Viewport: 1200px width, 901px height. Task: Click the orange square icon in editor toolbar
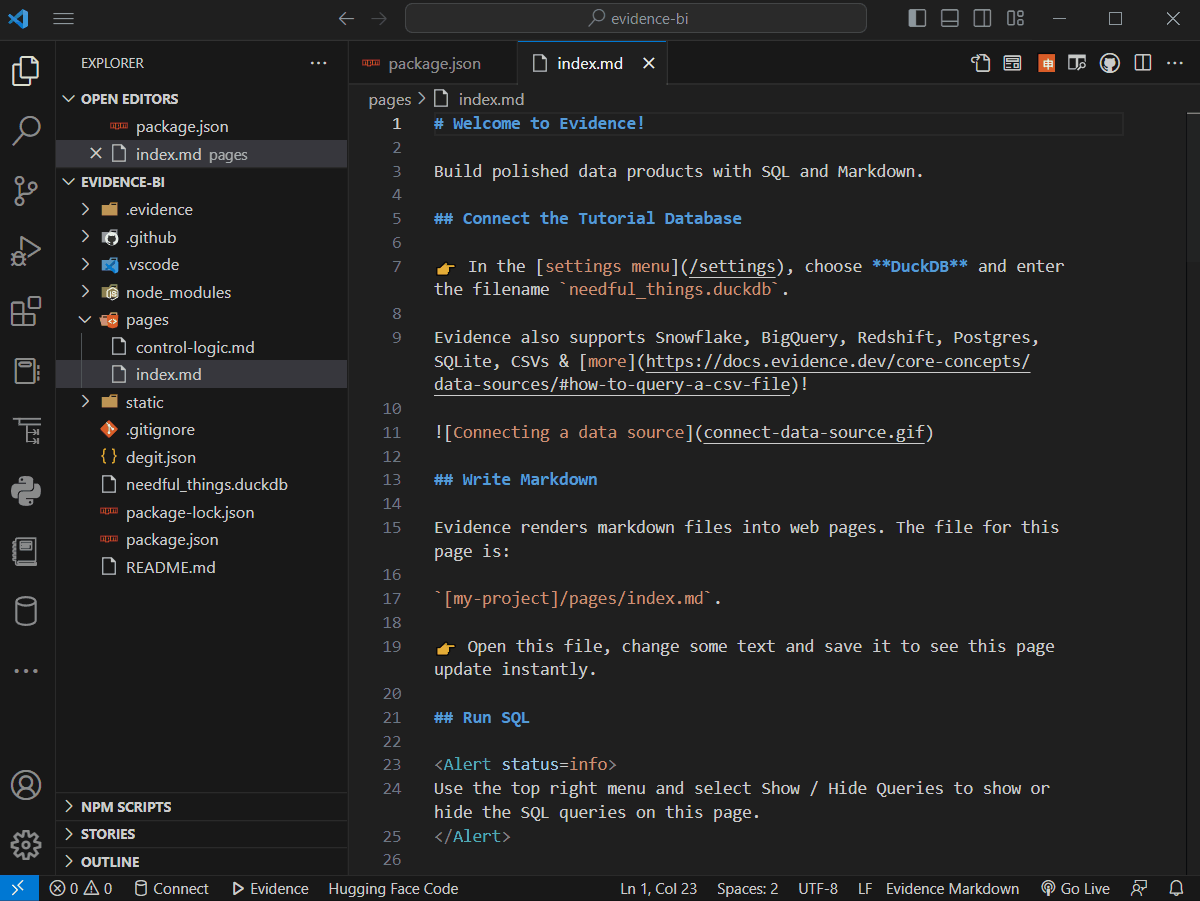[1047, 63]
